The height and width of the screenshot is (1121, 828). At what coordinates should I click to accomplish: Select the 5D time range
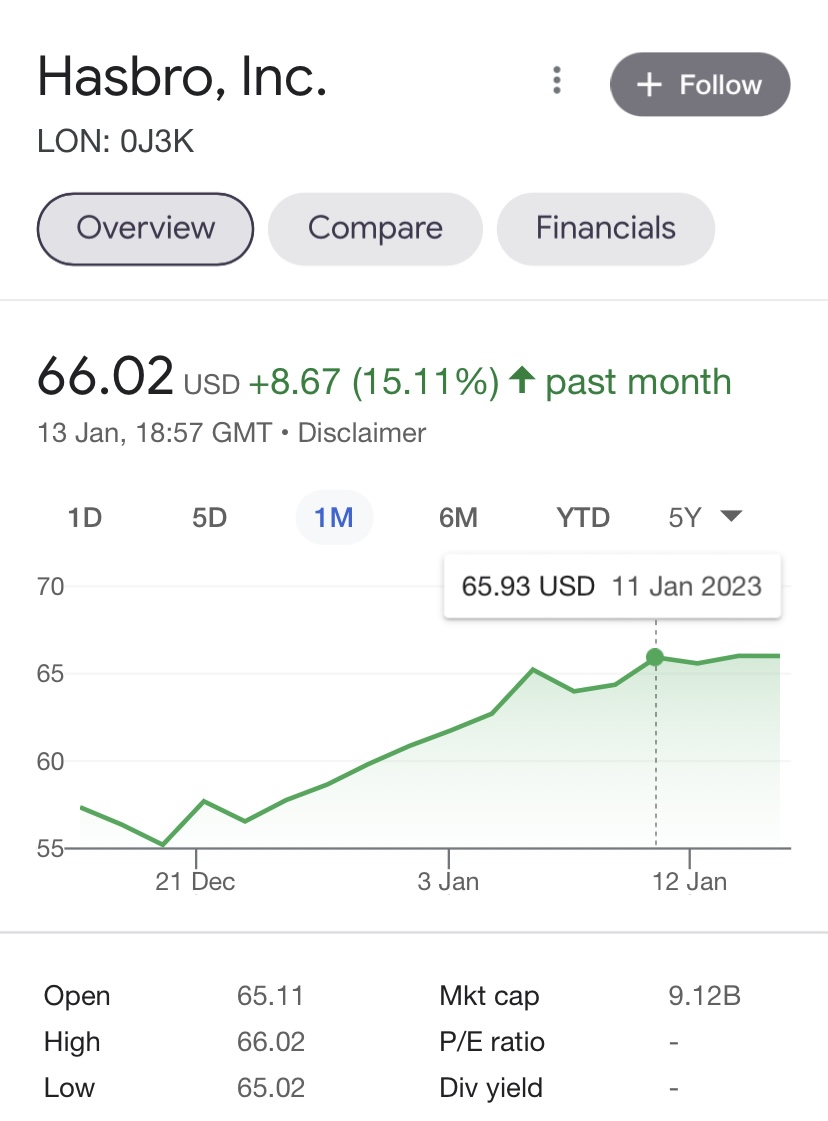click(x=210, y=518)
